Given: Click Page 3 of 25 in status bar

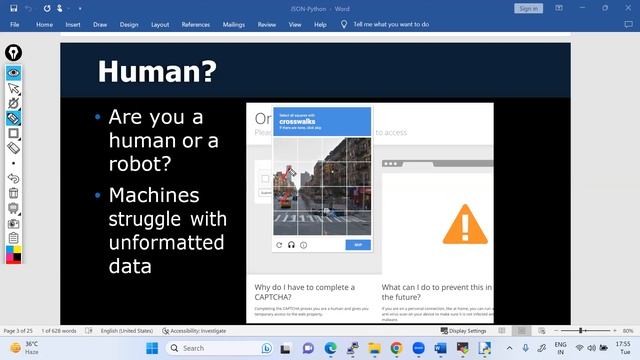Looking at the screenshot, I should click(x=18, y=331).
